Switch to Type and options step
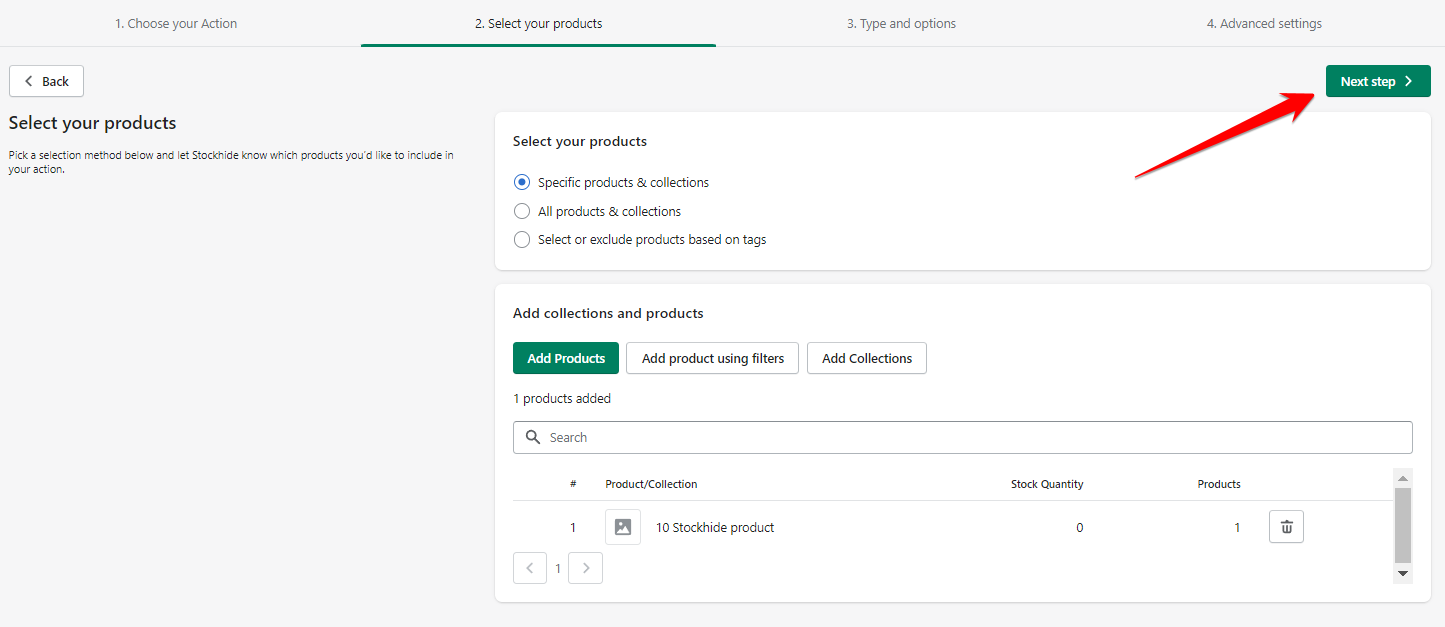The width and height of the screenshot is (1445, 627). (x=901, y=23)
